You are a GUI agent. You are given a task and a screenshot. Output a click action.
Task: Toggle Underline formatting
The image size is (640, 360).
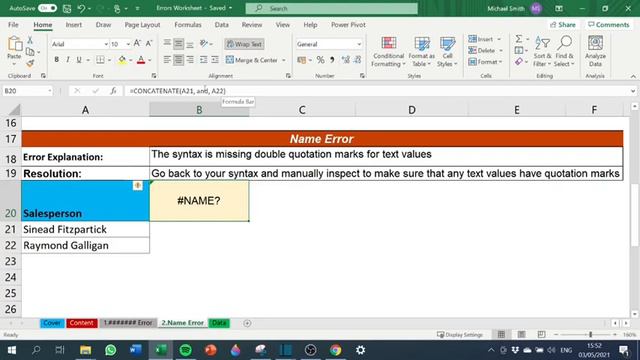point(79,60)
